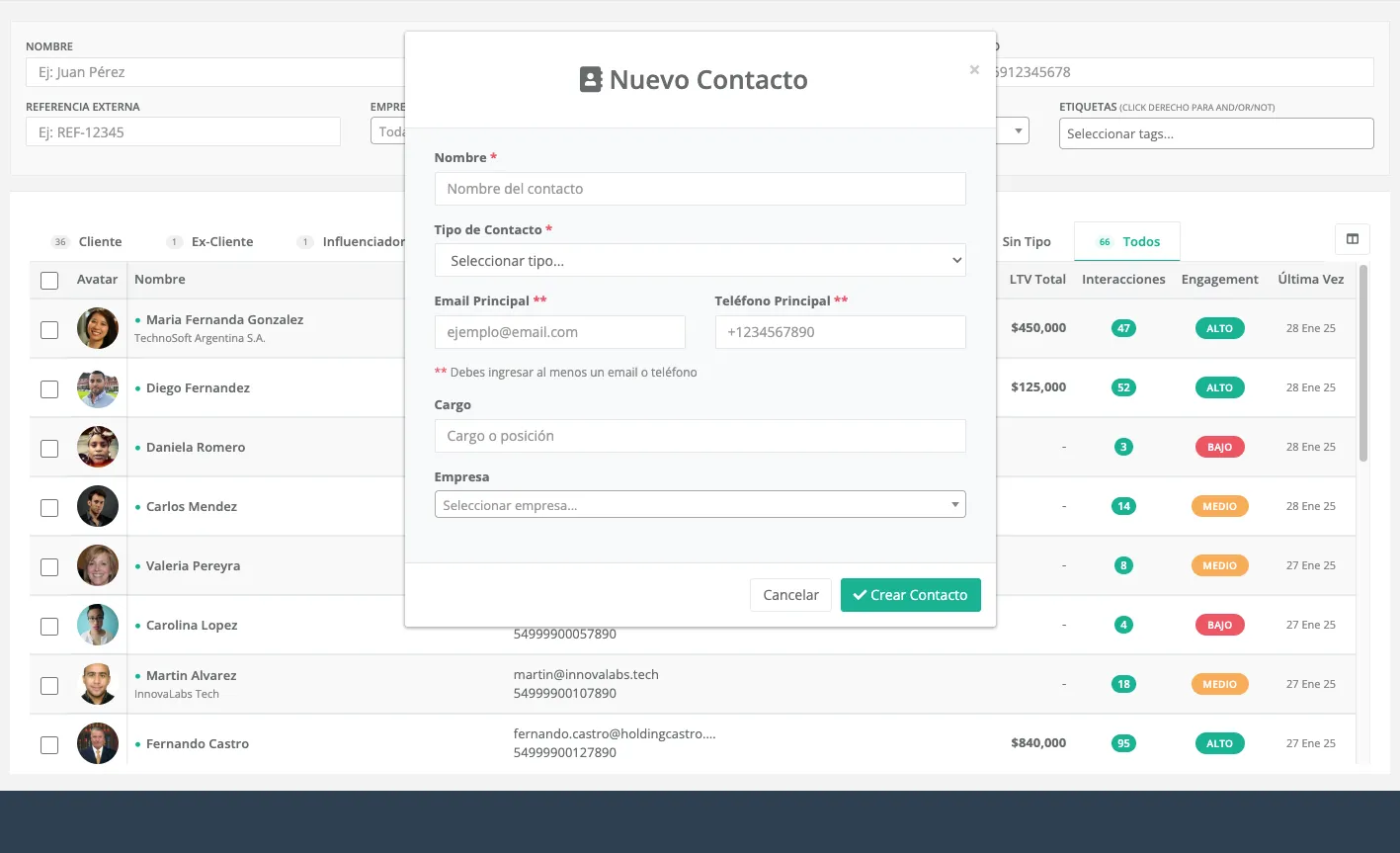Click the ALTO badge on Fernando Castro's row

point(1219,743)
